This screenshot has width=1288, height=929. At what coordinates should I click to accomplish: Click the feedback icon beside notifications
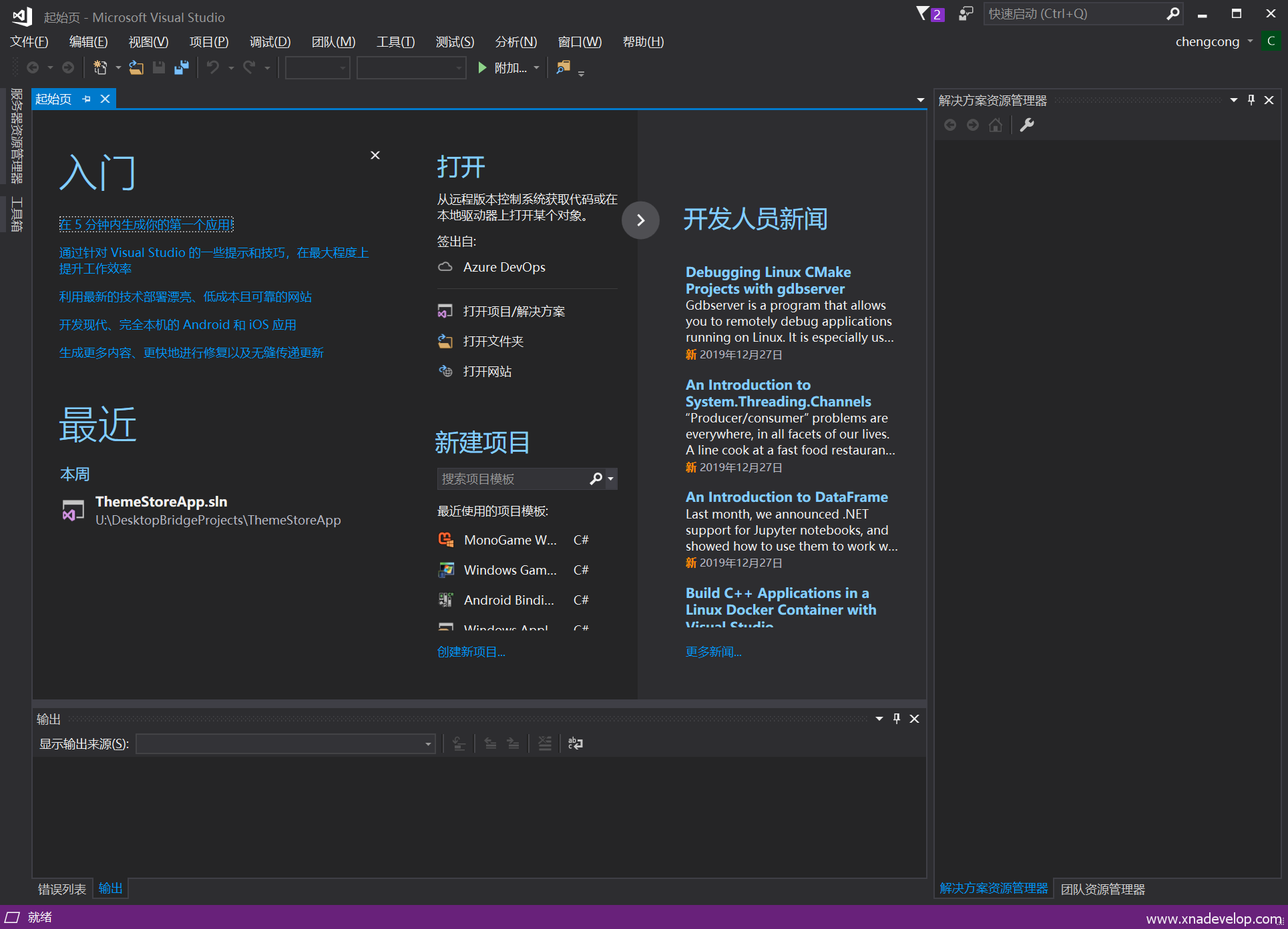[965, 13]
